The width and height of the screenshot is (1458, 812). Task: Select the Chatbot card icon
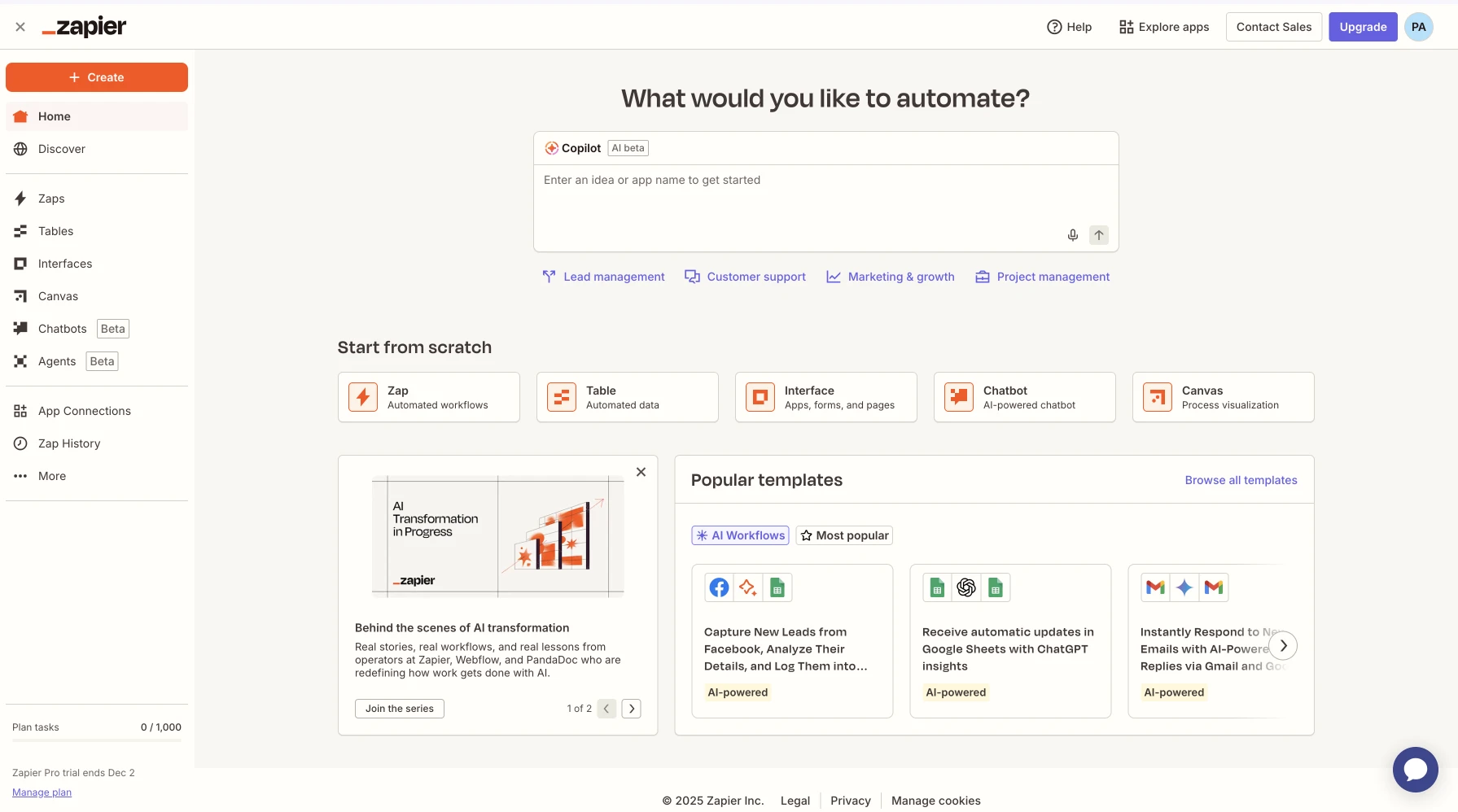tap(959, 397)
